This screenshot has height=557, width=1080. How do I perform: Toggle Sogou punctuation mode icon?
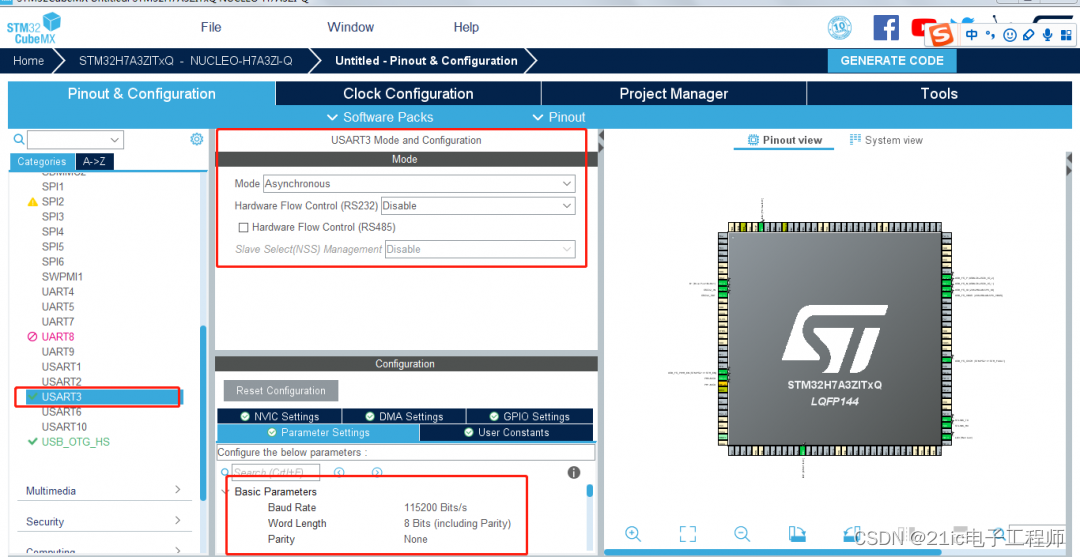tap(990, 34)
